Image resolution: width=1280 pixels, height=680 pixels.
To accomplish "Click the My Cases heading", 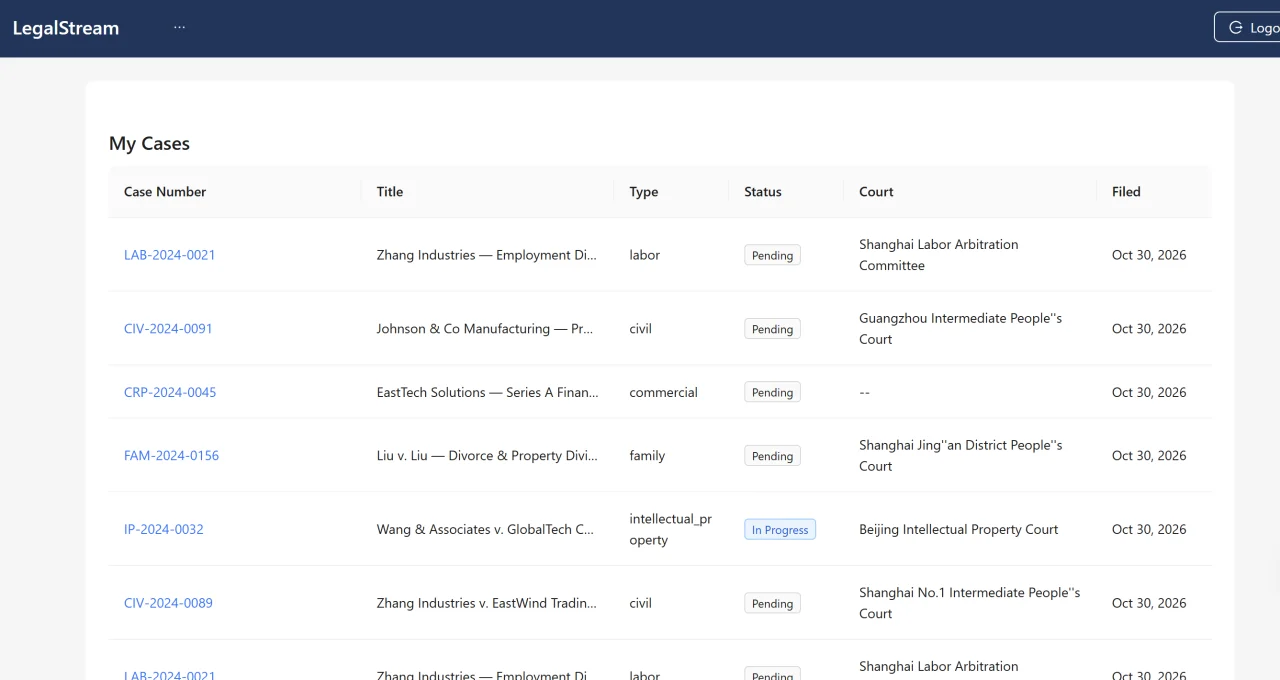I will (149, 144).
